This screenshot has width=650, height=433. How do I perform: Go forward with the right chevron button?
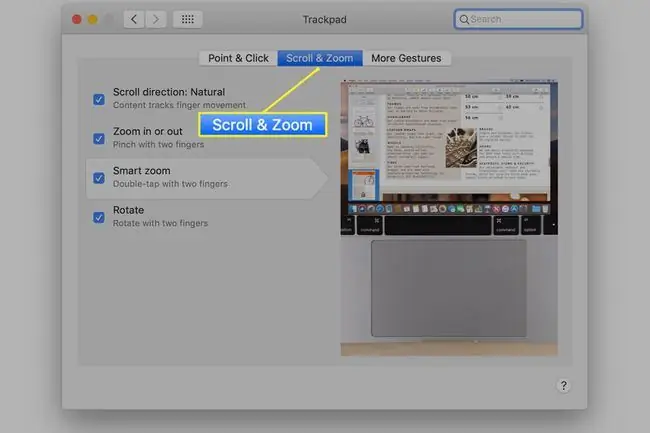point(155,19)
